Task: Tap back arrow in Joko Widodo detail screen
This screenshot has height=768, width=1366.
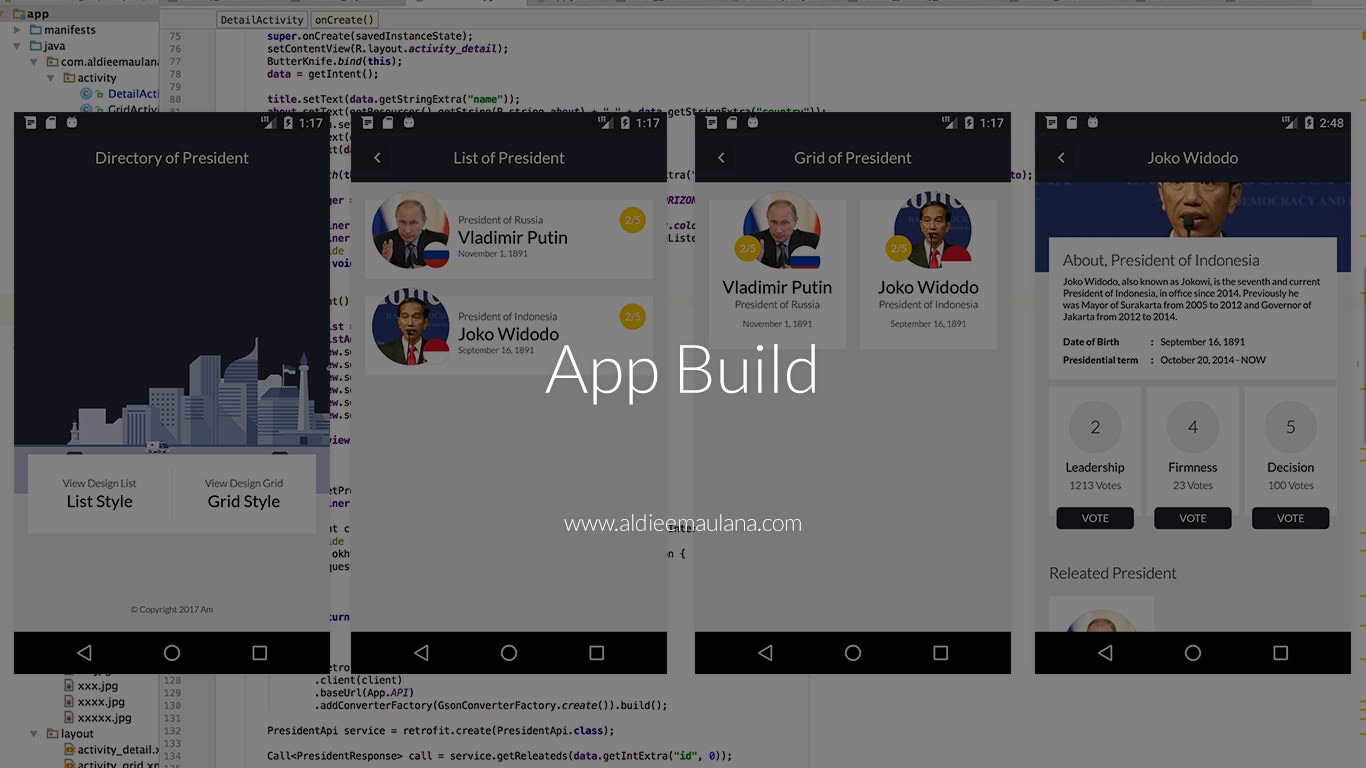Action: tap(1061, 158)
